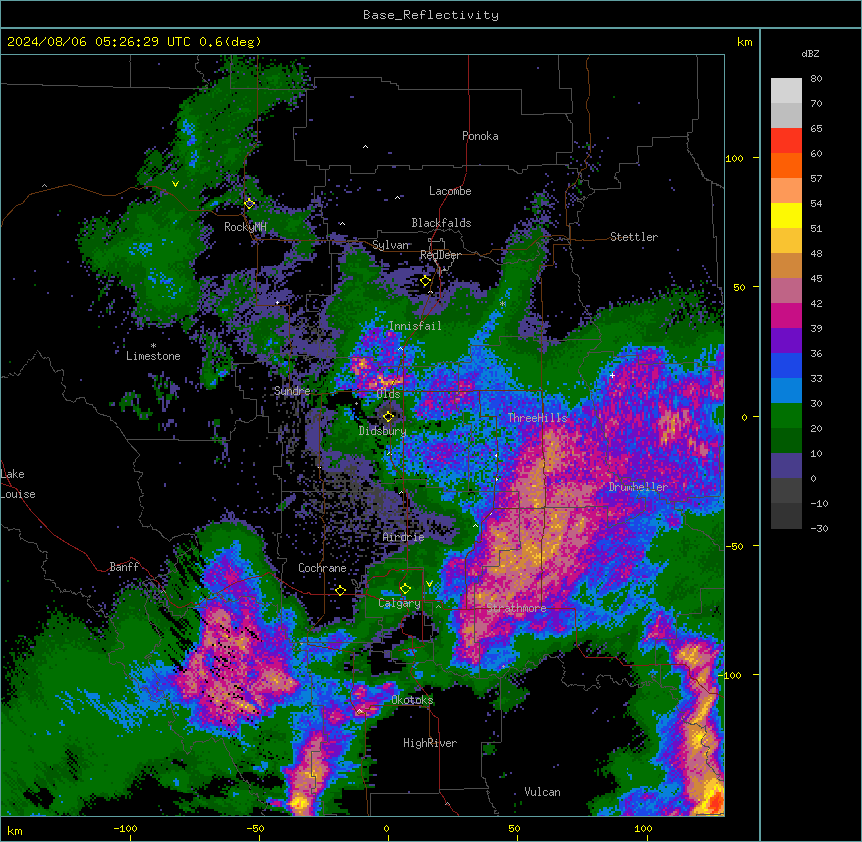Click the yellow diamond marker below RedDeer
The width and height of the screenshot is (862, 842).
pos(425,281)
